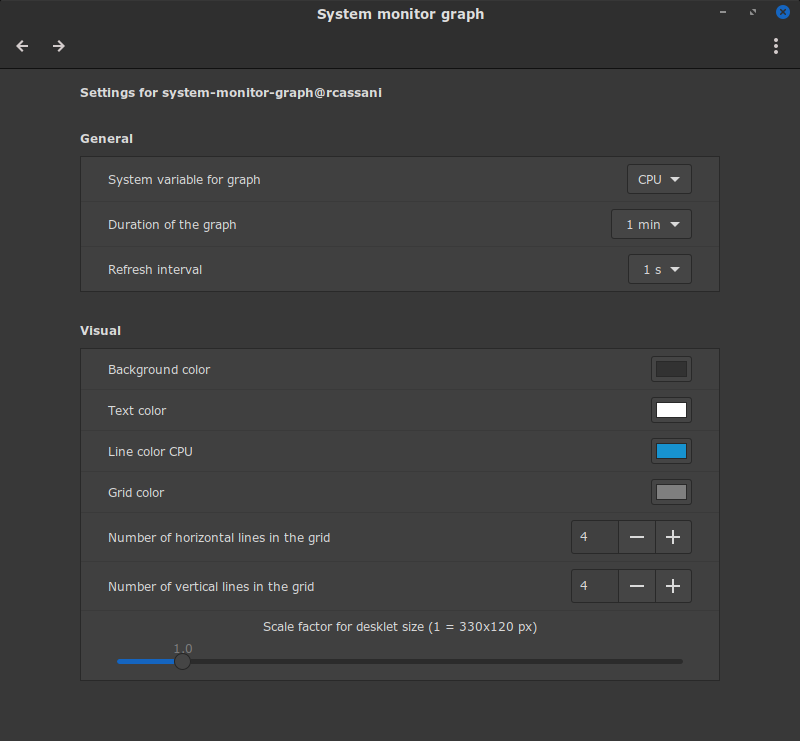Expand the Refresh interval dropdown
Image resolution: width=800 pixels, height=741 pixels.
660,269
